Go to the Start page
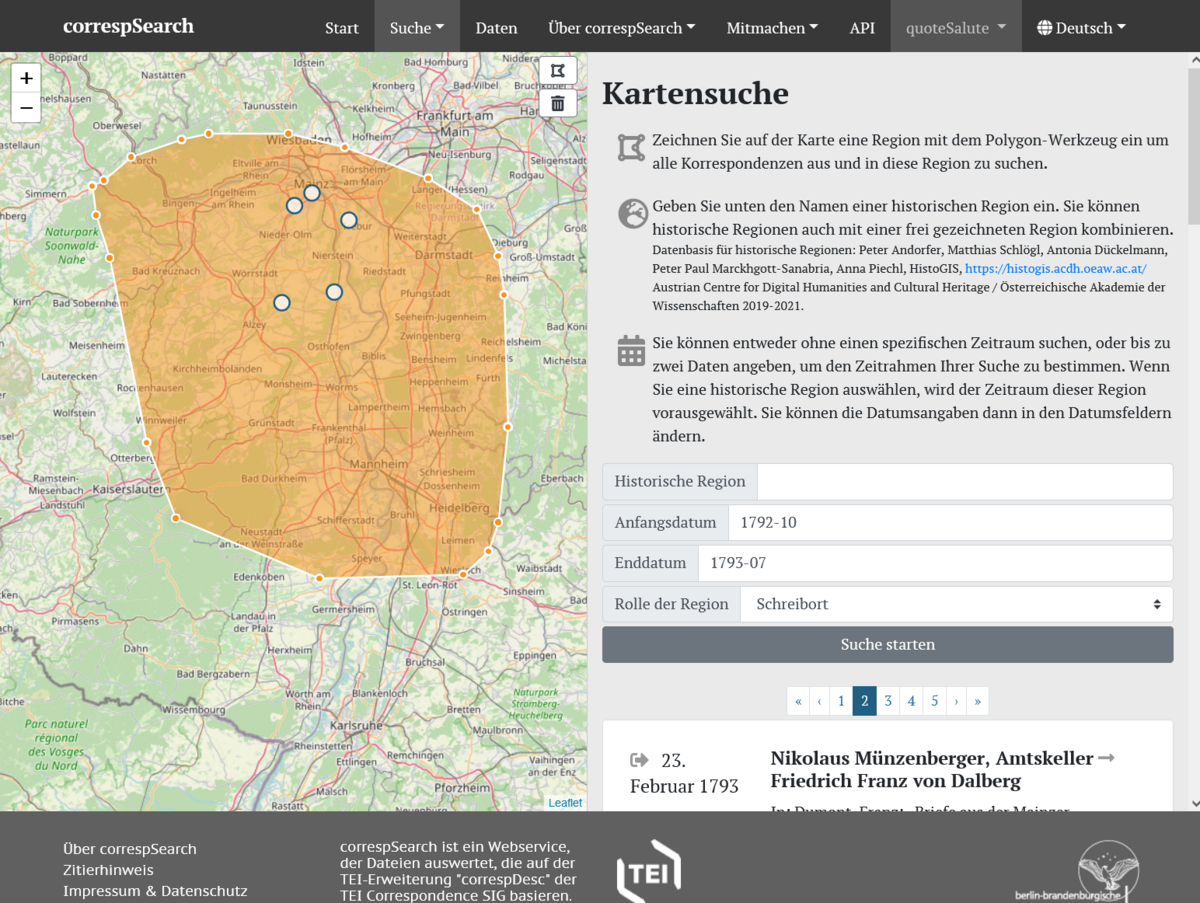 click(x=342, y=27)
